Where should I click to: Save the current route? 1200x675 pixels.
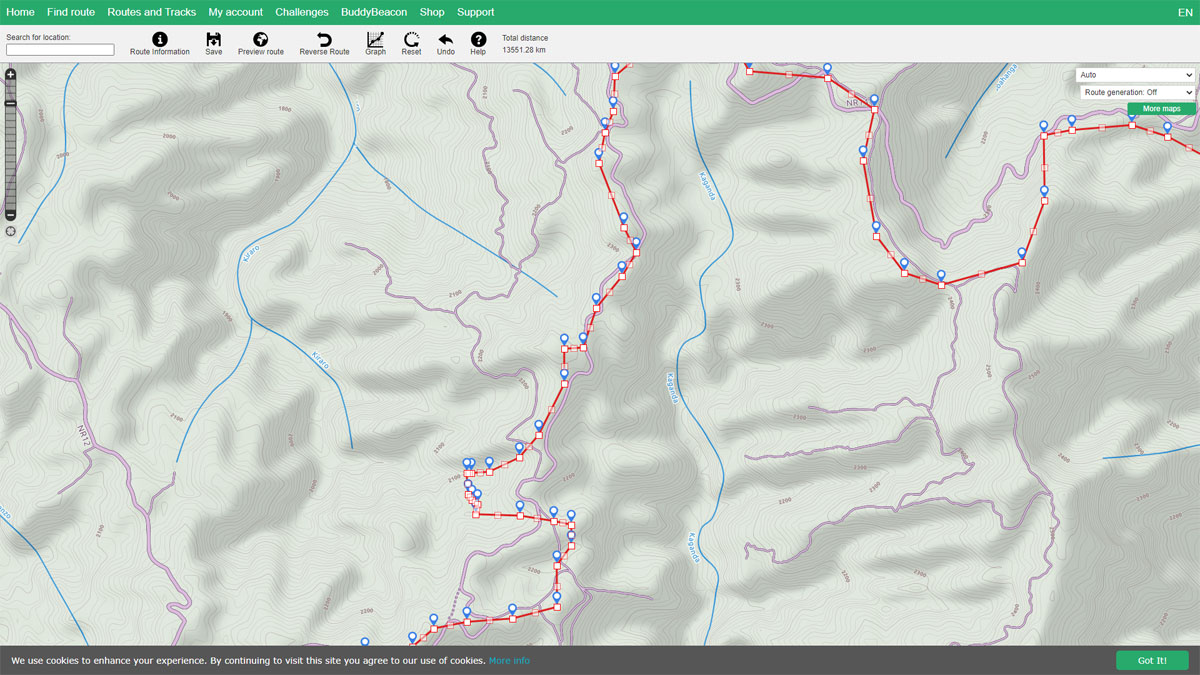pyautogui.click(x=214, y=40)
